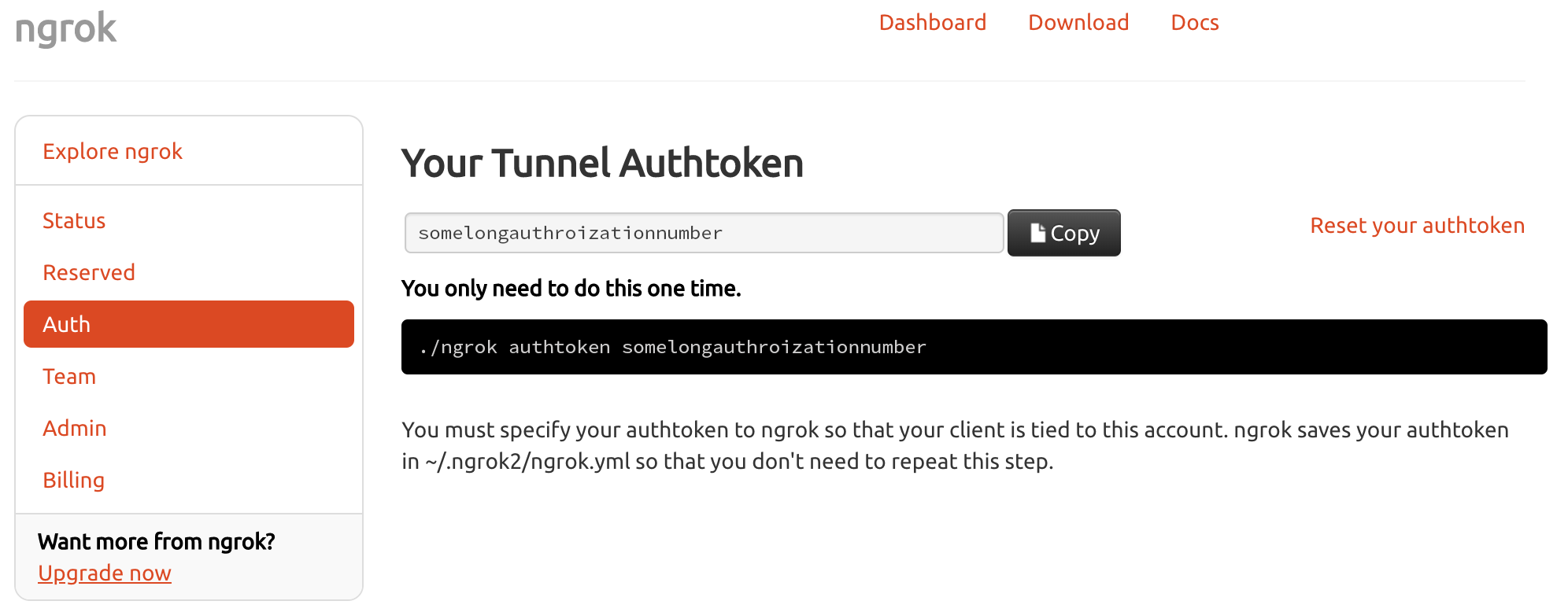The height and width of the screenshot is (612, 1568).
Task: Click the 'Want more from ngrok?' text
Action: (157, 542)
